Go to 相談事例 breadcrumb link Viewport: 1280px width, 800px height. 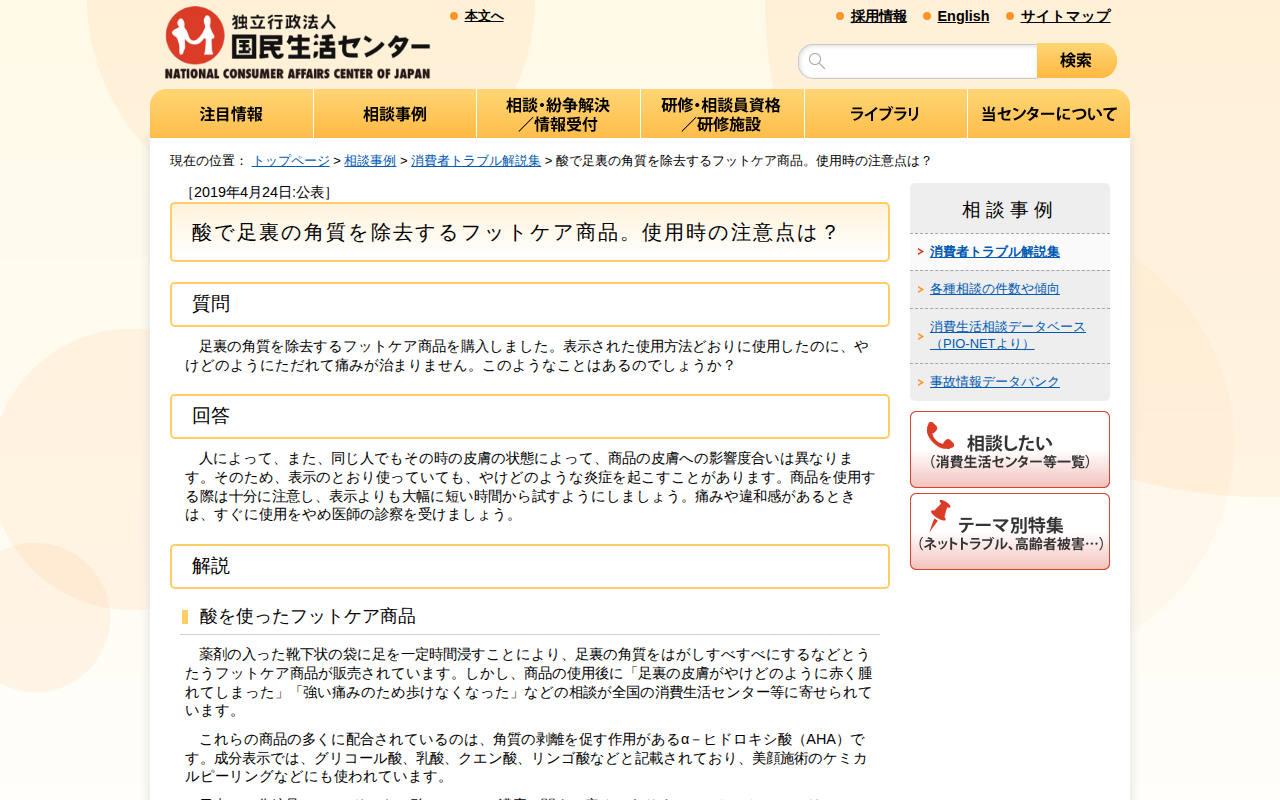[370, 161]
